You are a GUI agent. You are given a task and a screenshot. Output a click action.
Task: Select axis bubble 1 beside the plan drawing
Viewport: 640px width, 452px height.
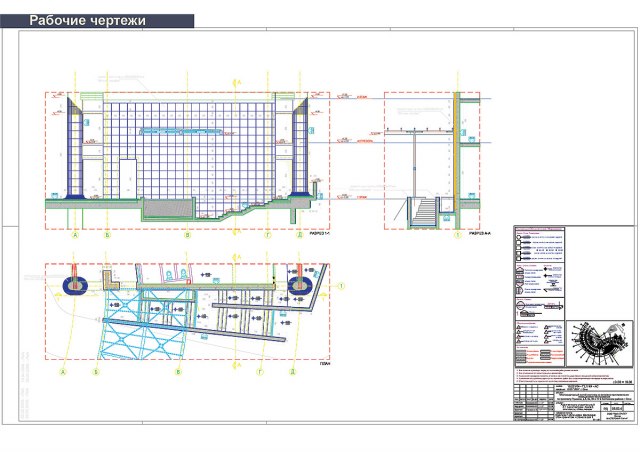click(342, 286)
